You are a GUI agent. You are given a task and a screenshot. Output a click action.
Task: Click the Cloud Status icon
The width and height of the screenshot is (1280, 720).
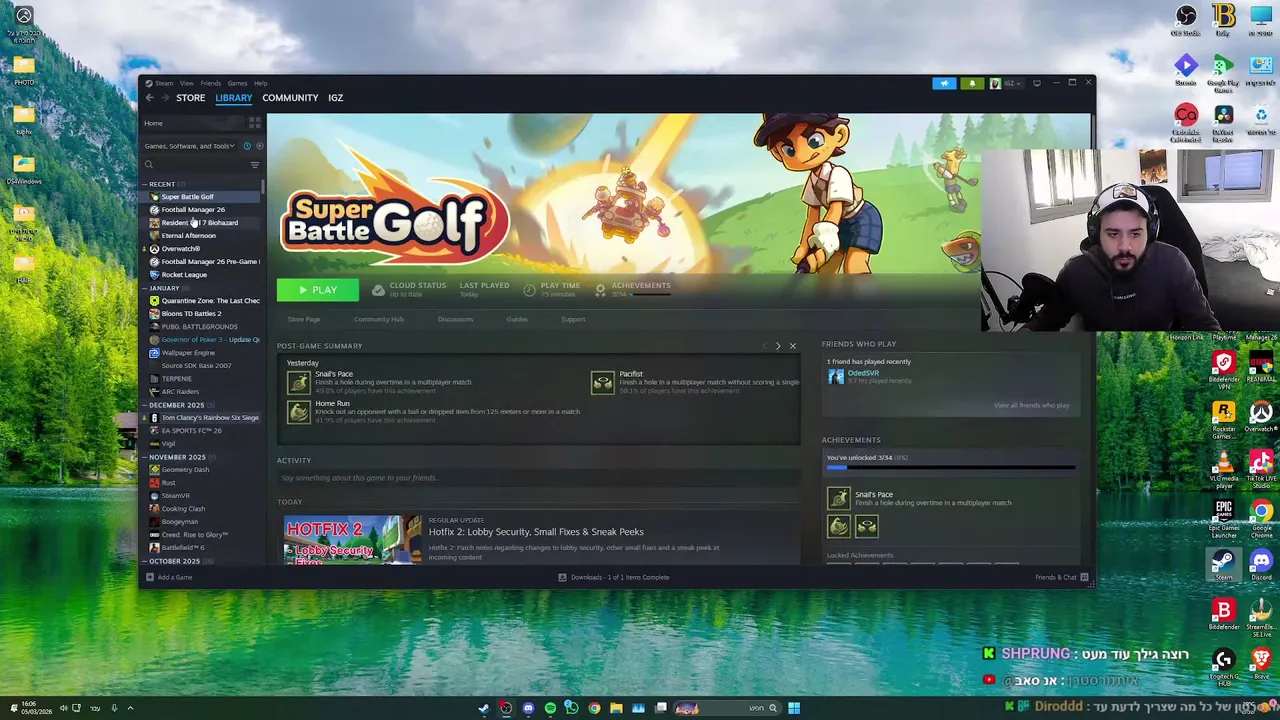coord(378,290)
